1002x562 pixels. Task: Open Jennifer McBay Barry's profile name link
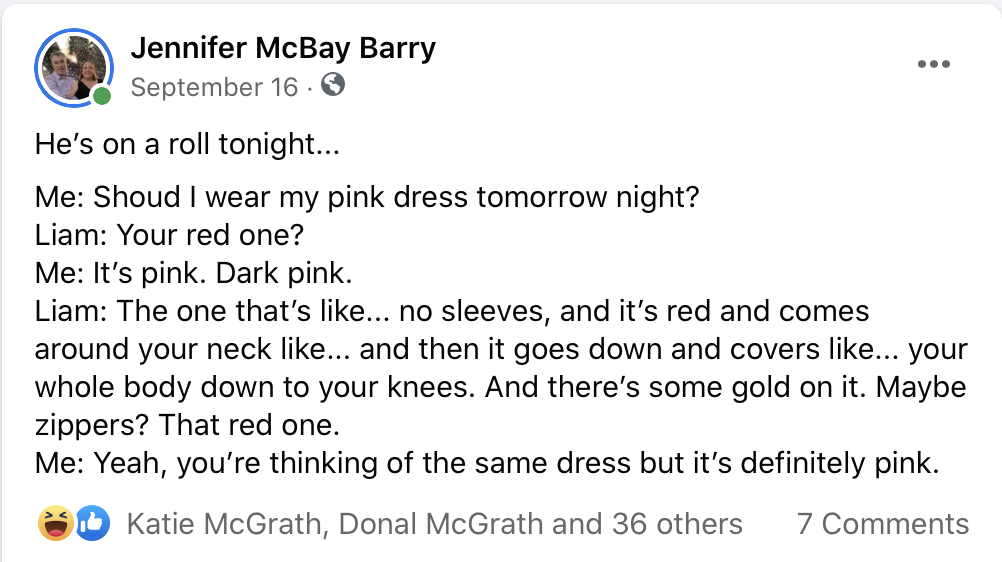(283, 48)
